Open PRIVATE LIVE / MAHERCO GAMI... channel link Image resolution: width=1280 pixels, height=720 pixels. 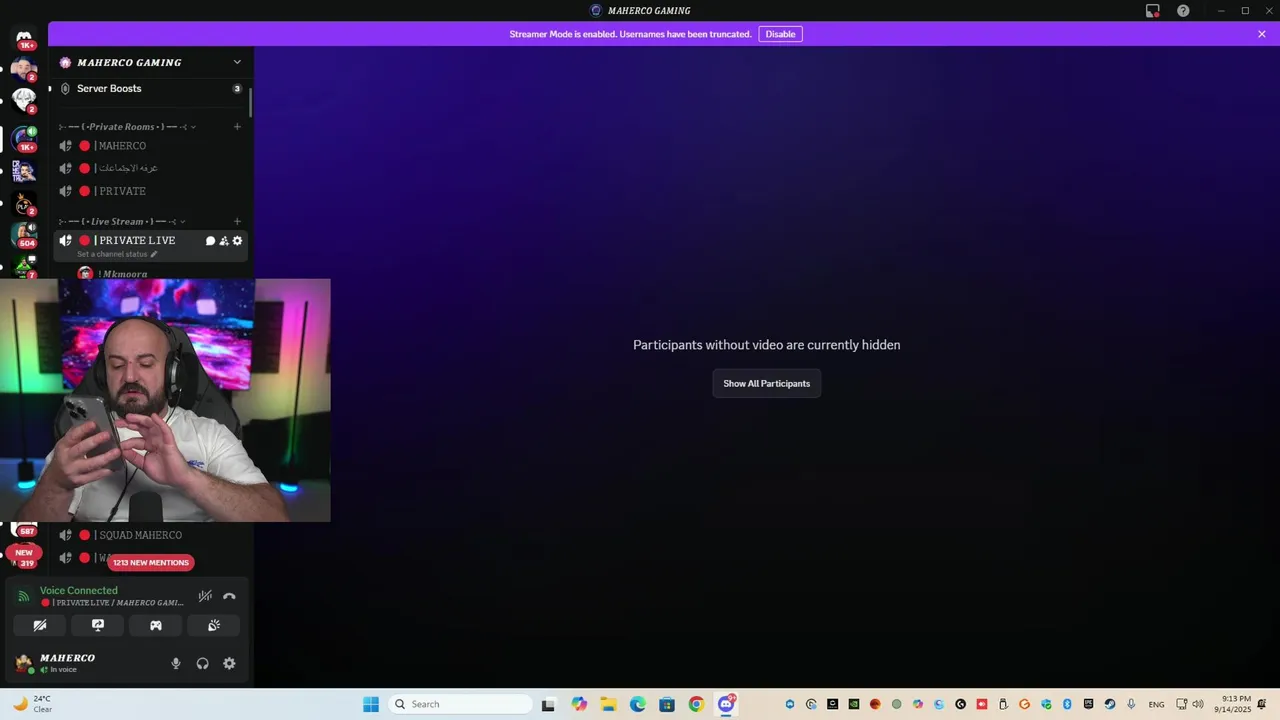(113, 603)
